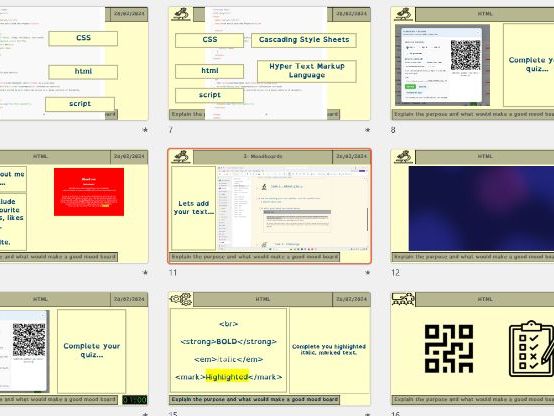Play animation star under slide 11
The width and height of the screenshot is (554, 416).
point(367,273)
